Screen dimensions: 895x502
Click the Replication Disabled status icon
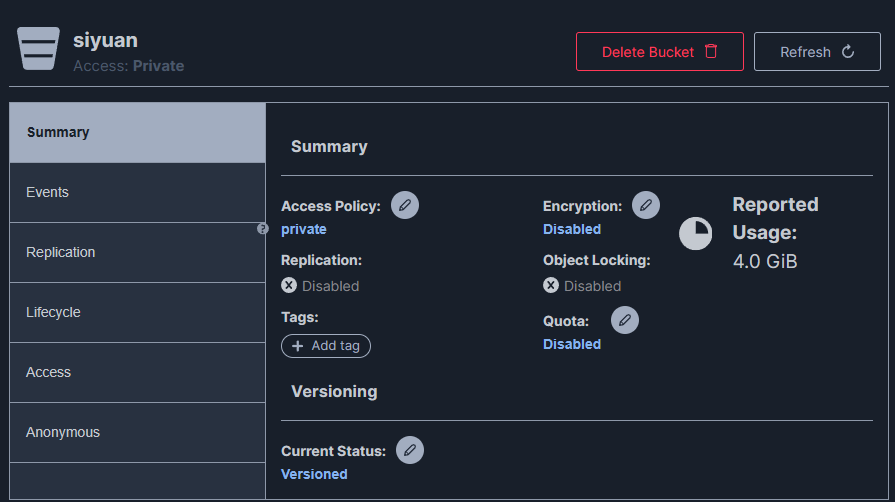tap(289, 285)
